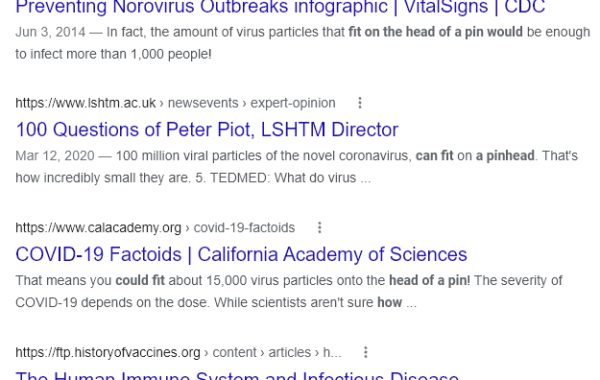This screenshot has width=600, height=380.
Task: Click the newsevents breadcrumb segment
Action: (x=203, y=103)
